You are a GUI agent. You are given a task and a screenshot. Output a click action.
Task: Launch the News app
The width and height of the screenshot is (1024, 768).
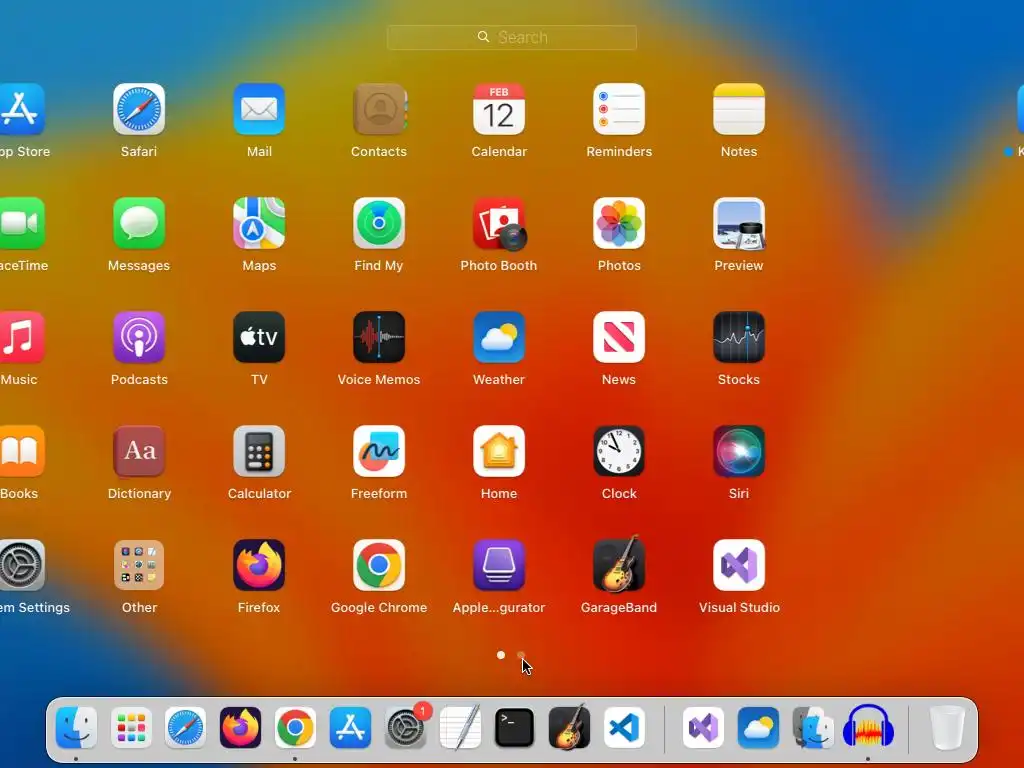tap(618, 337)
